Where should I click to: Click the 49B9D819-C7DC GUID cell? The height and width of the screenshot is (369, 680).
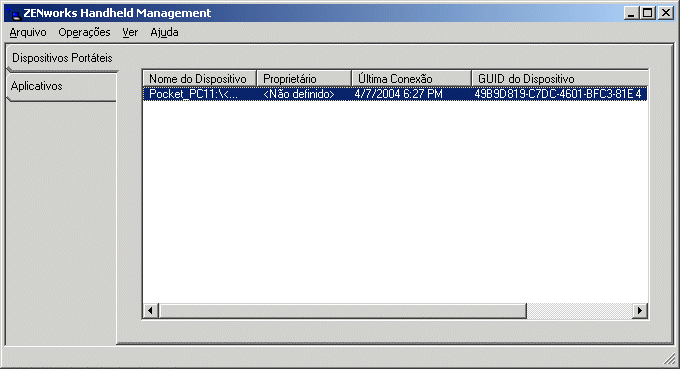558,94
